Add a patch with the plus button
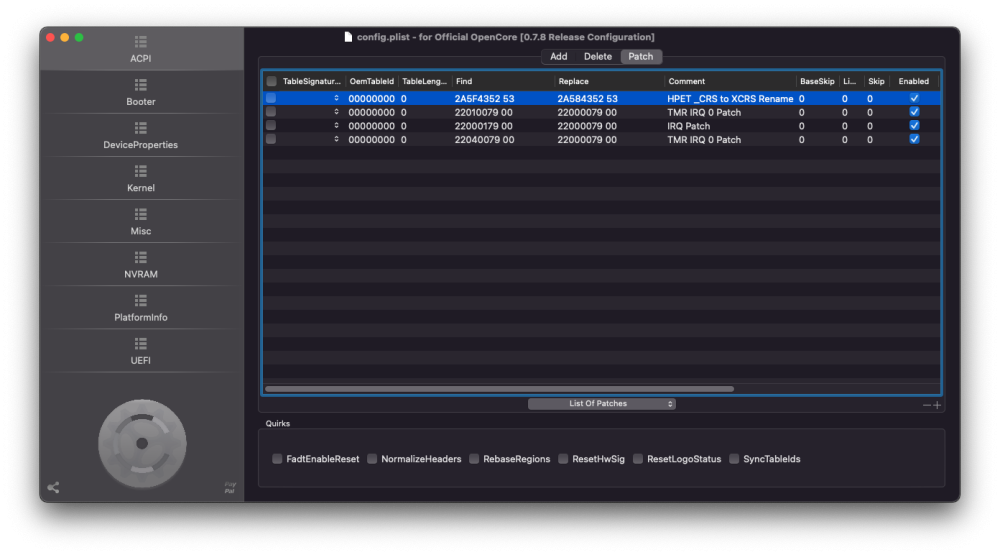Viewport: 1000px width, 555px height. tap(937, 405)
